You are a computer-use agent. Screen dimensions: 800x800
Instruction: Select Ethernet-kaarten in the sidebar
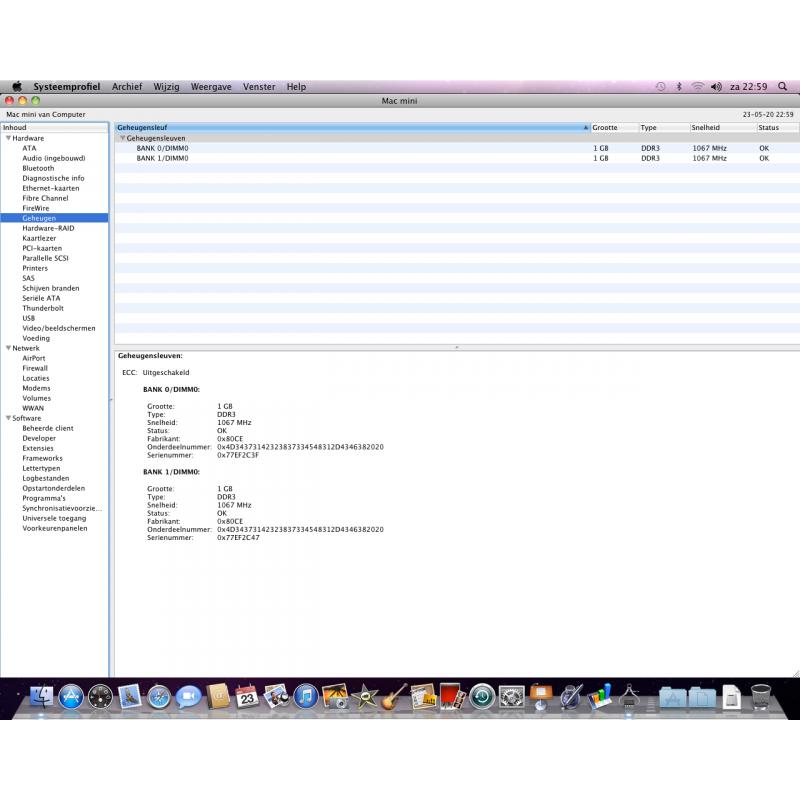pyautogui.click(x=51, y=188)
